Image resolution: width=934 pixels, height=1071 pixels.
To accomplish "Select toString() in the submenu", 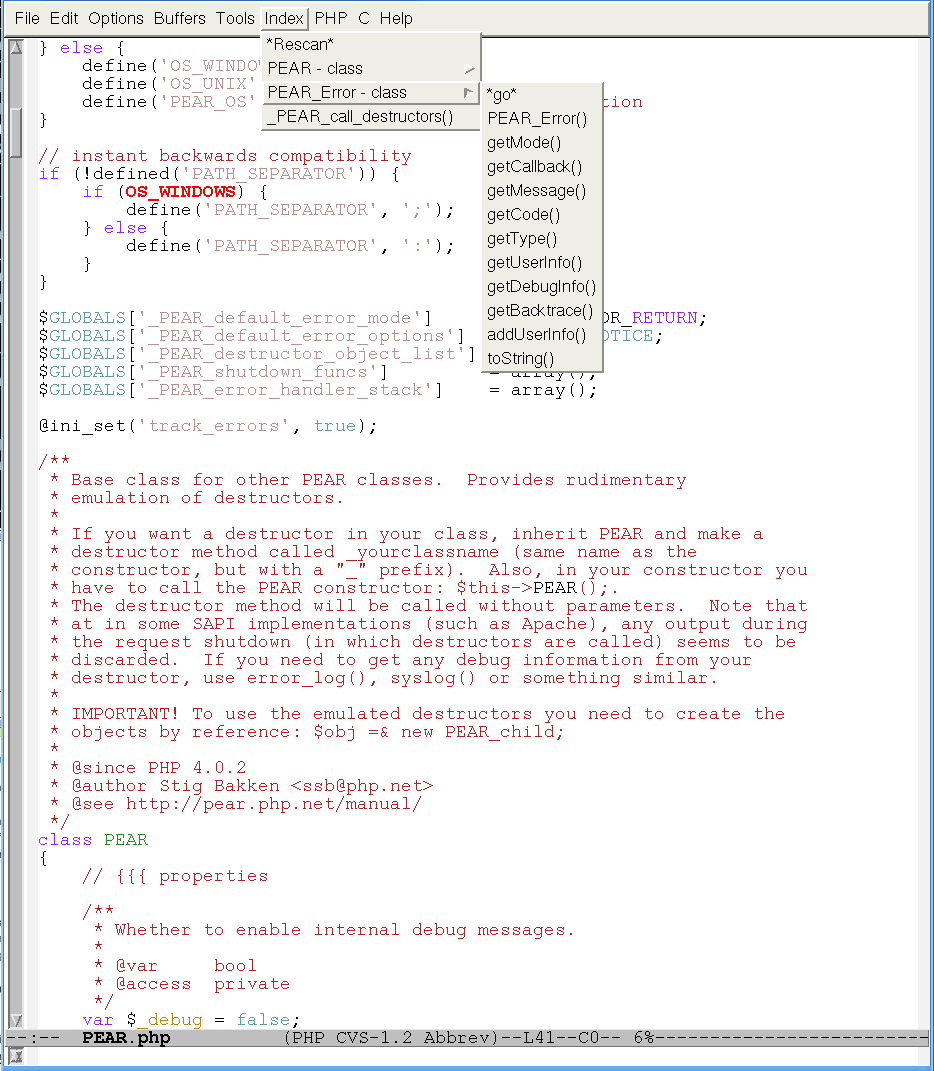I will (x=542, y=358).
